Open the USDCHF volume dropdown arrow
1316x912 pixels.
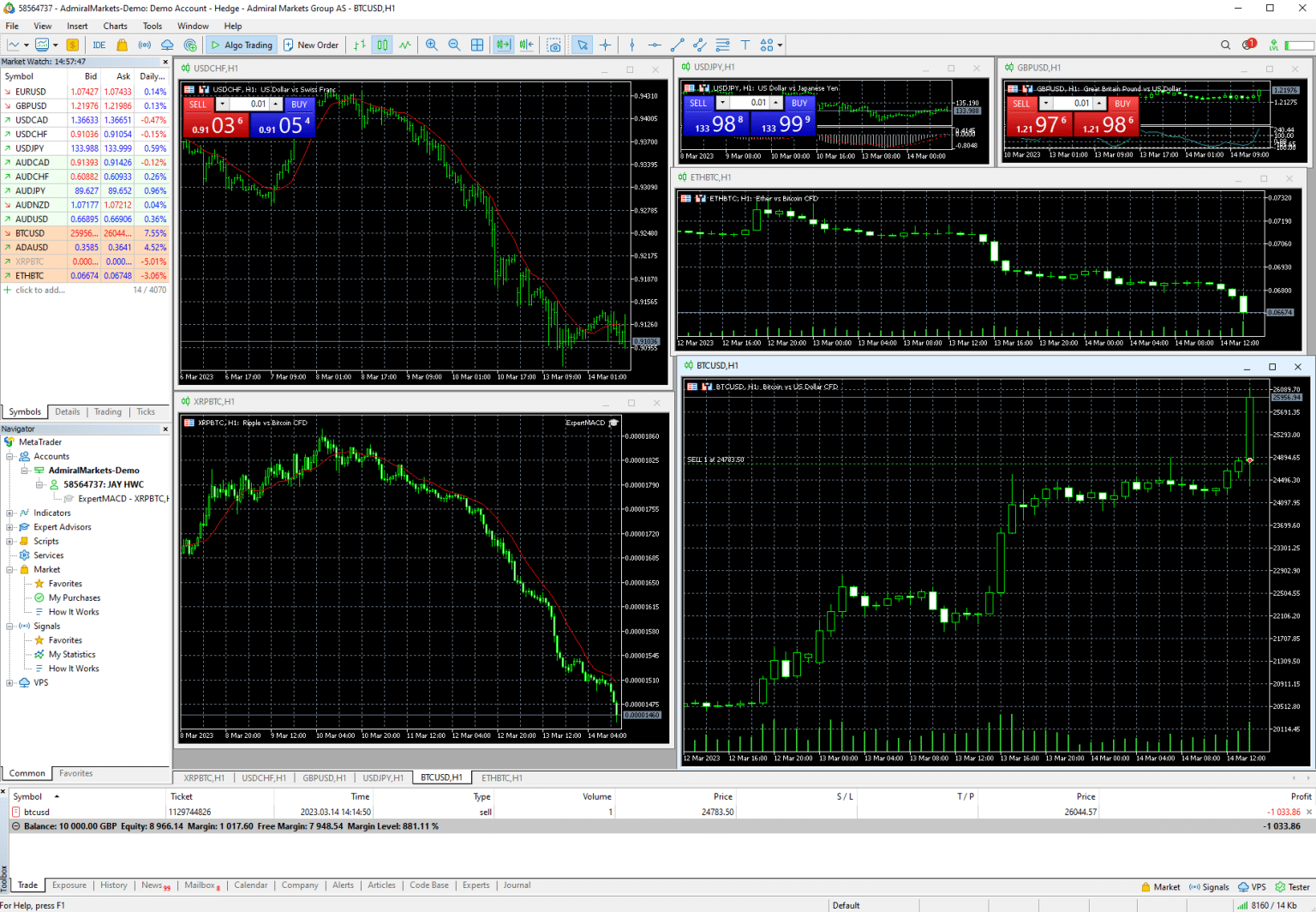[222, 105]
